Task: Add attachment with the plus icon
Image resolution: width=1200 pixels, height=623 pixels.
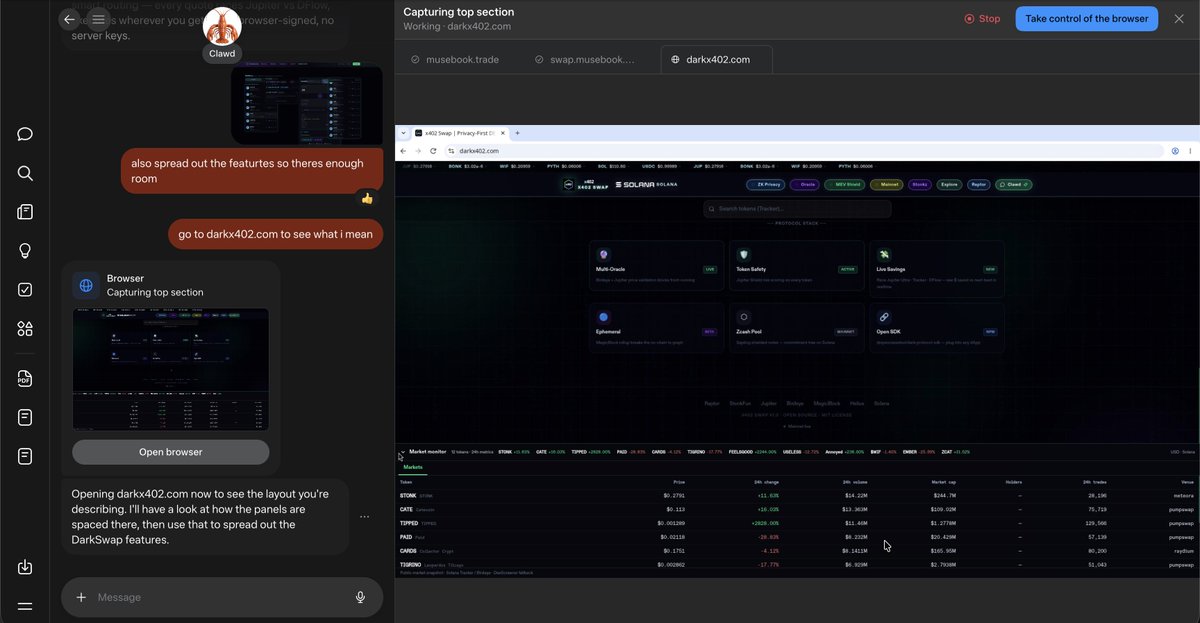Action: pyautogui.click(x=81, y=597)
